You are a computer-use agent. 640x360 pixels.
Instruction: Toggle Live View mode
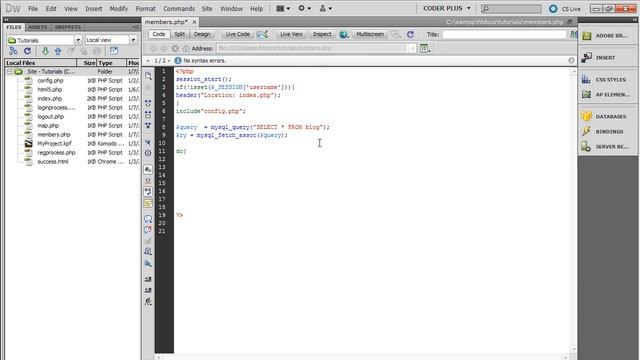pyautogui.click(x=291, y=34)
